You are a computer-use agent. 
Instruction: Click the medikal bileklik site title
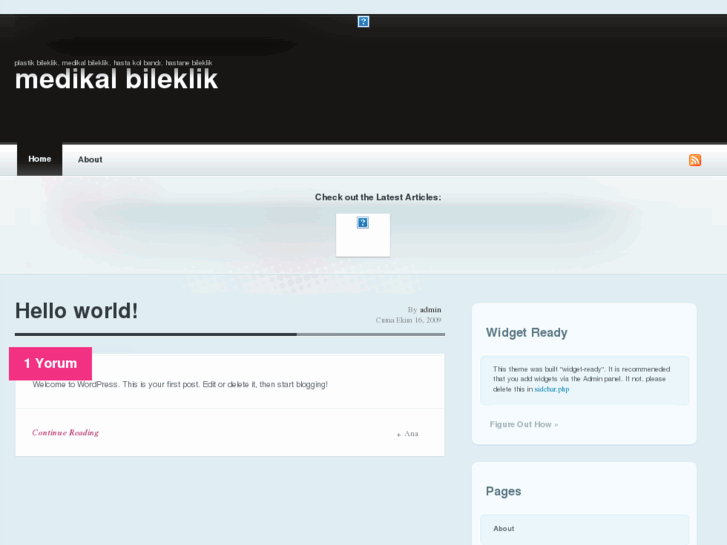coord(116,79)
